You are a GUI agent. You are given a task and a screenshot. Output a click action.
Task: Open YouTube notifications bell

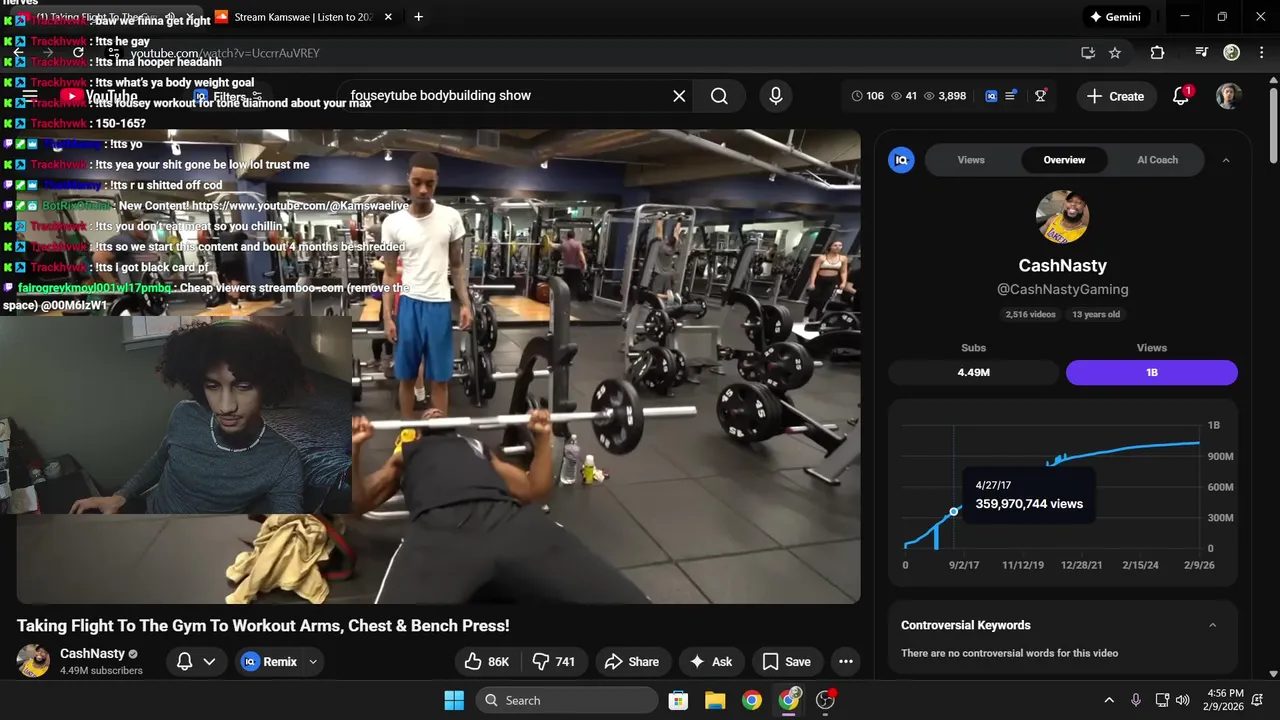pyautogui.click(x=1181, y=96)
